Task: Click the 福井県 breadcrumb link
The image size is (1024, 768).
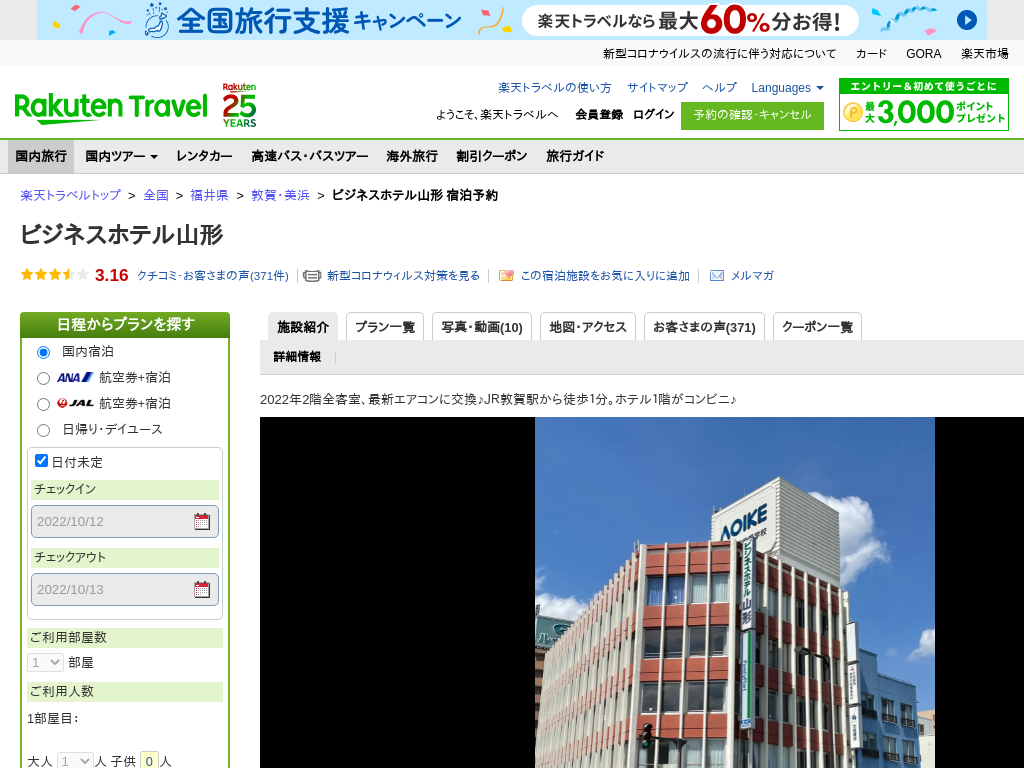Action: pos(209,195)
